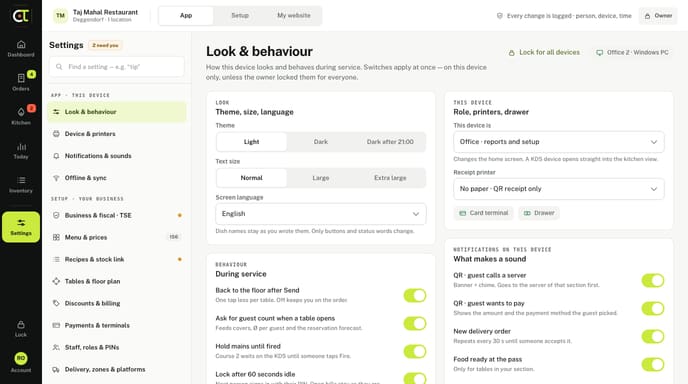Click the printer icon for Device & printers
Screen dimensions: 688x384
coord(56,134)
